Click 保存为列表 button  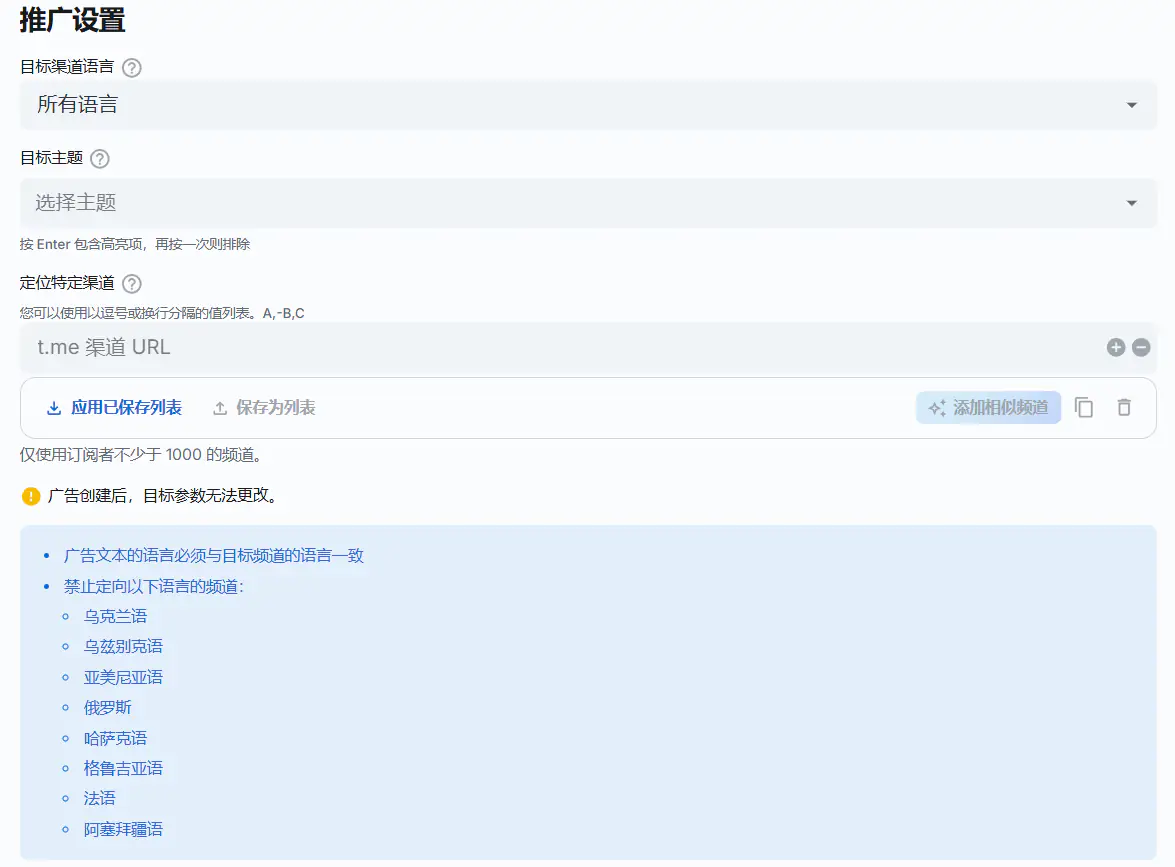264,408
